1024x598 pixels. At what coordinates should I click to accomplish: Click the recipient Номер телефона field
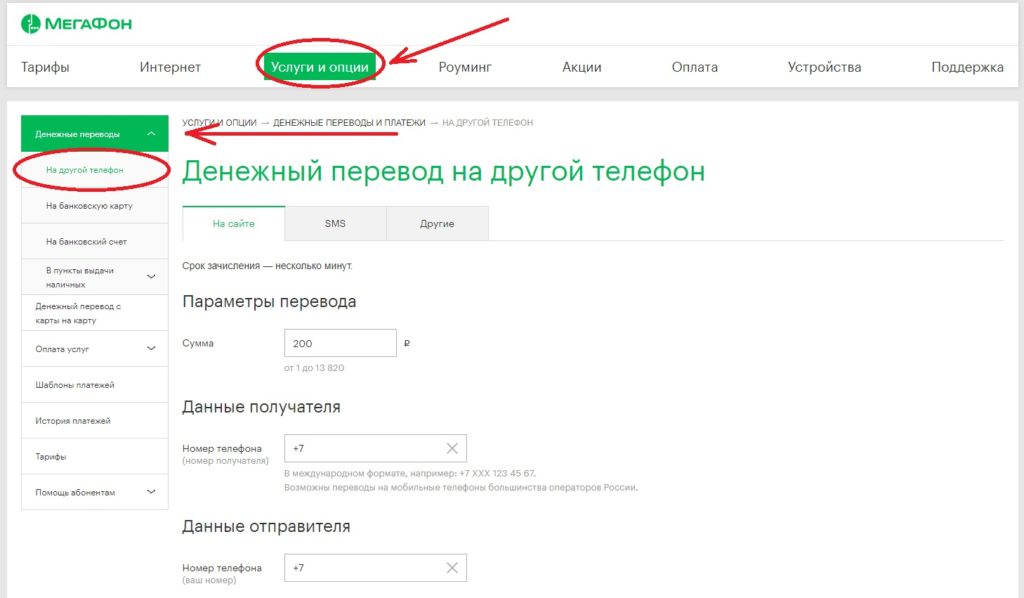(x=360, y=447)
